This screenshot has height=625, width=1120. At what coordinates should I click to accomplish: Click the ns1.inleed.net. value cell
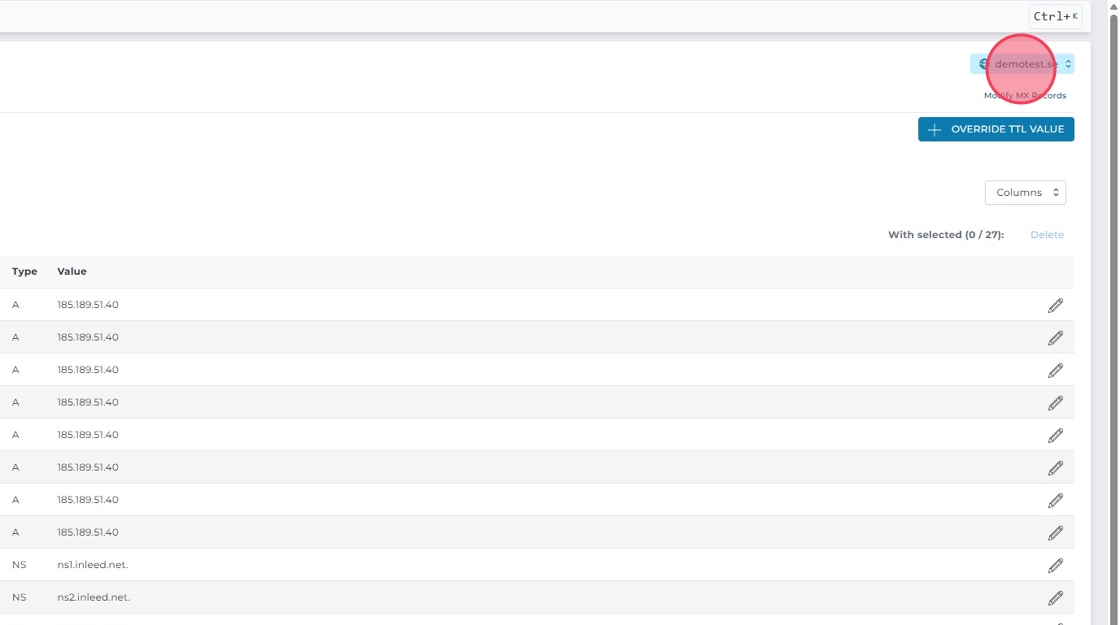click(93, 565)
